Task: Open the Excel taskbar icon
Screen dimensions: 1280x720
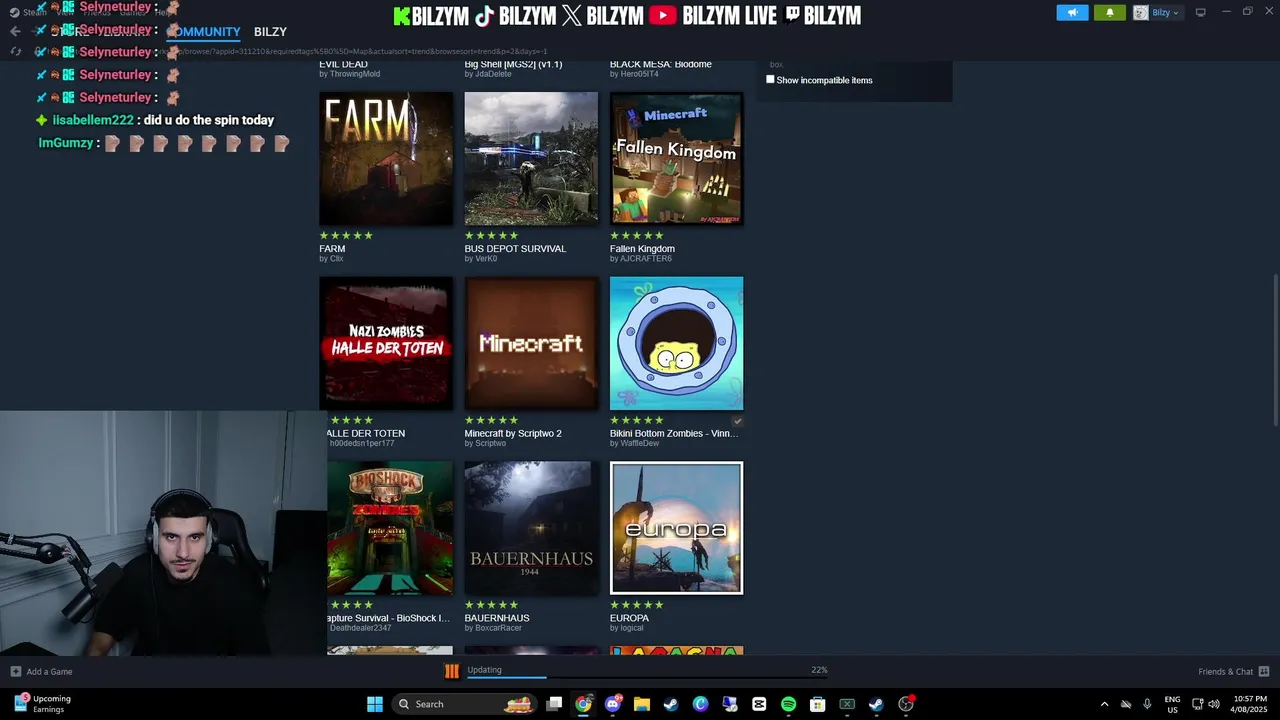Action: [847, 704]
